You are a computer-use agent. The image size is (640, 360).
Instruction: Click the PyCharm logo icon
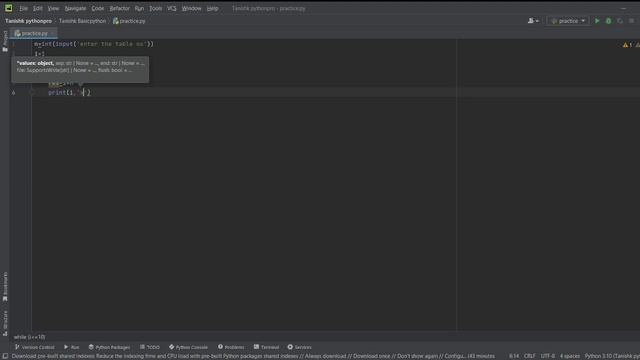pos(9,8)
